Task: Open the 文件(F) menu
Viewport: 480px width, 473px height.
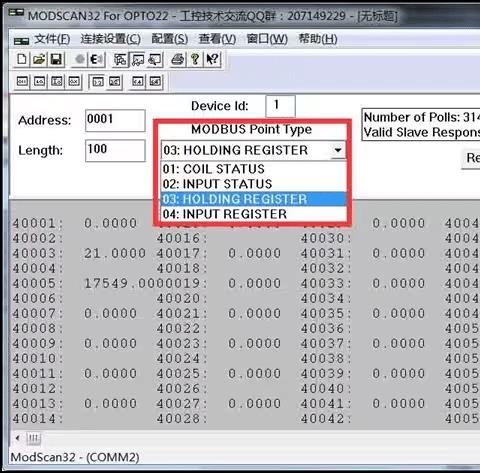Action: coord(52,39)
